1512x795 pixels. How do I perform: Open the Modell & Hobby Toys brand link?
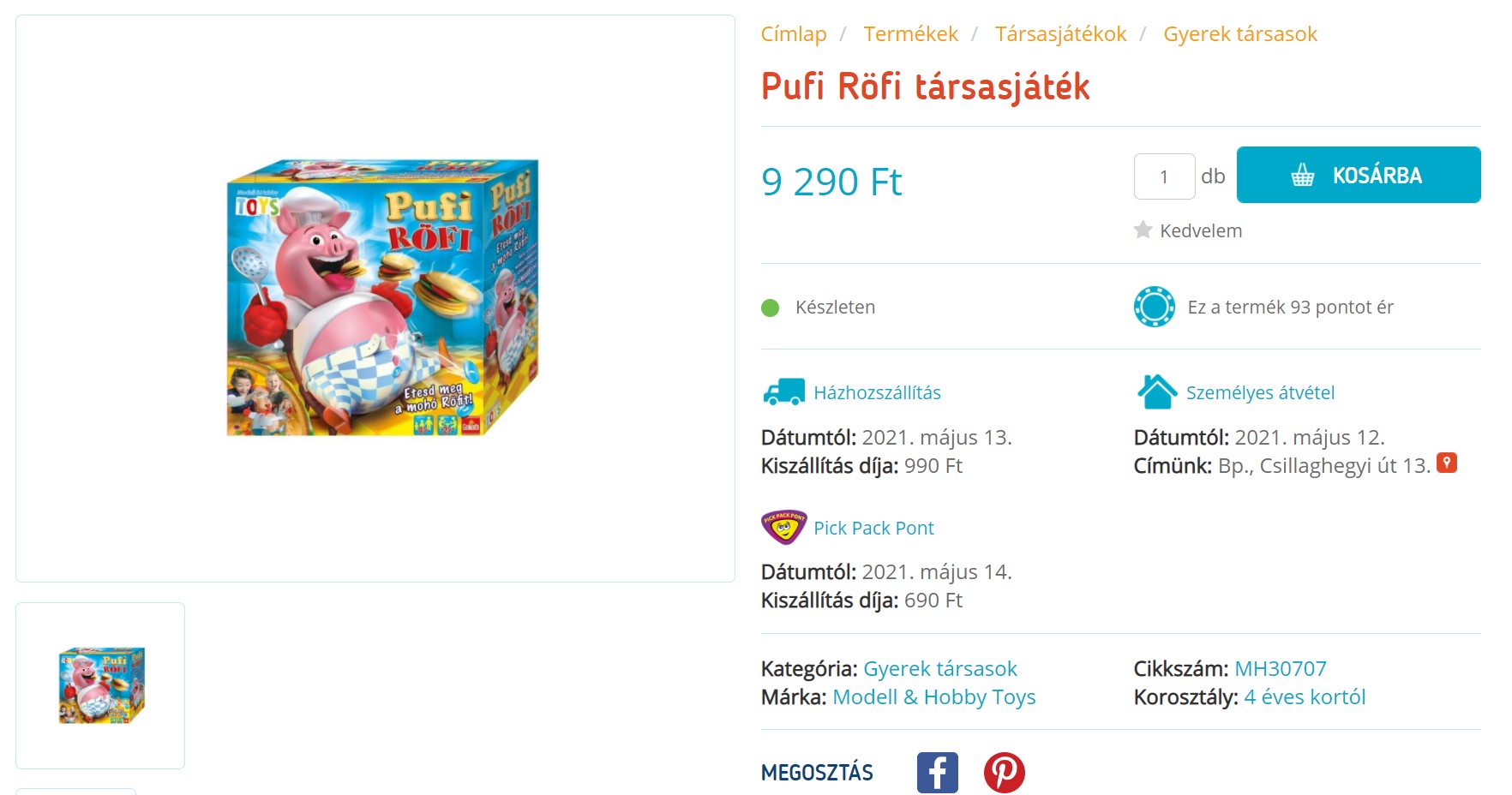tap(933, 697)
